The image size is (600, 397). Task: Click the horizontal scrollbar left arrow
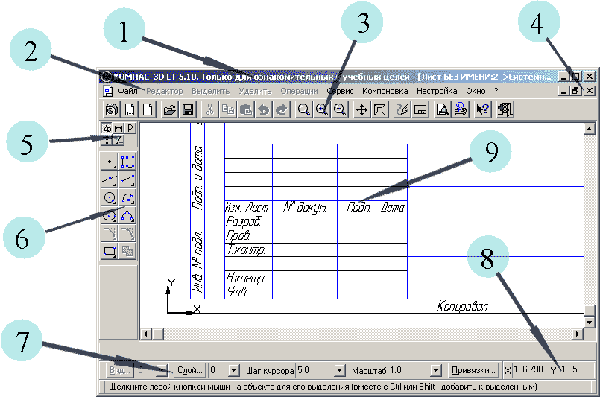click(146, 334)
